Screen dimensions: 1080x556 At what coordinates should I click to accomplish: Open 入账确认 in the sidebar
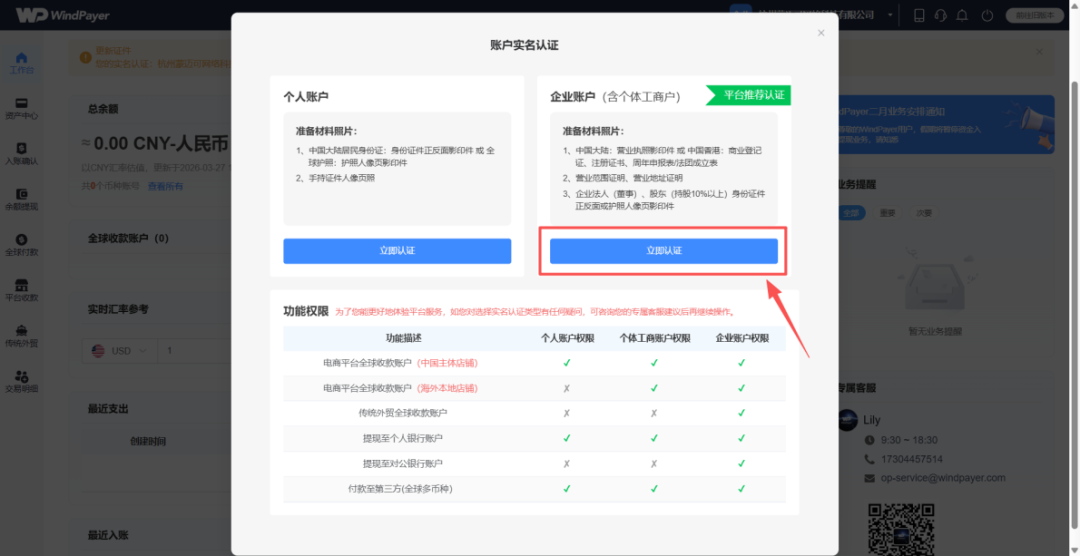[21, 154]
